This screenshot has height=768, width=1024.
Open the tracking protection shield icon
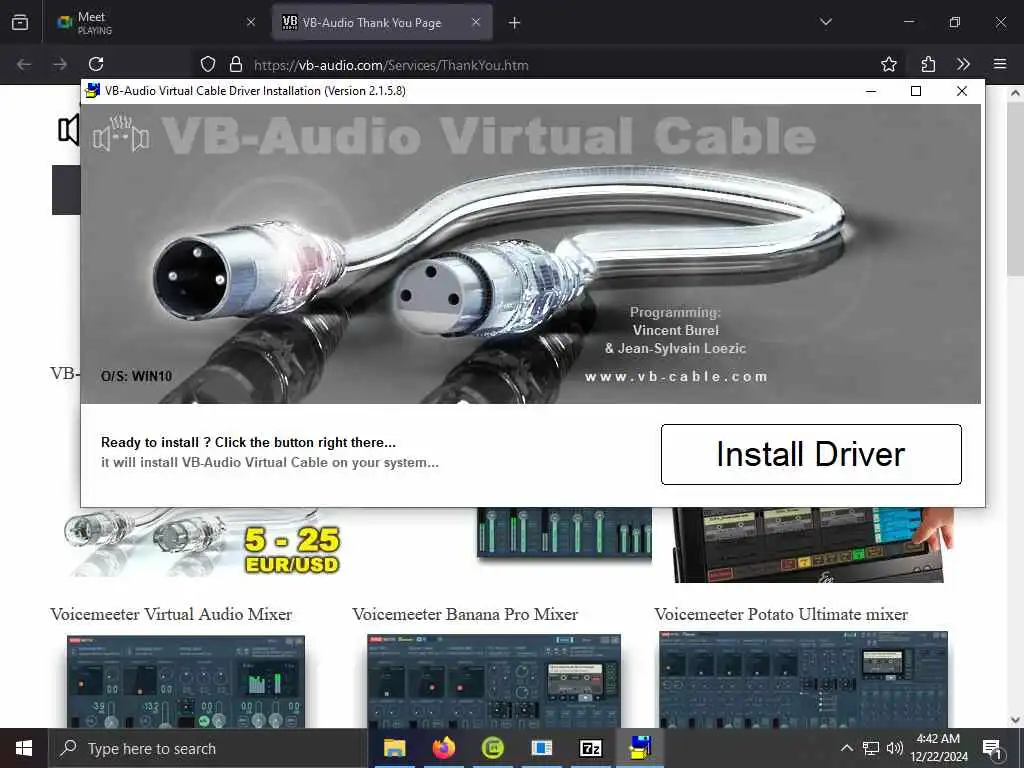point(208,64)
